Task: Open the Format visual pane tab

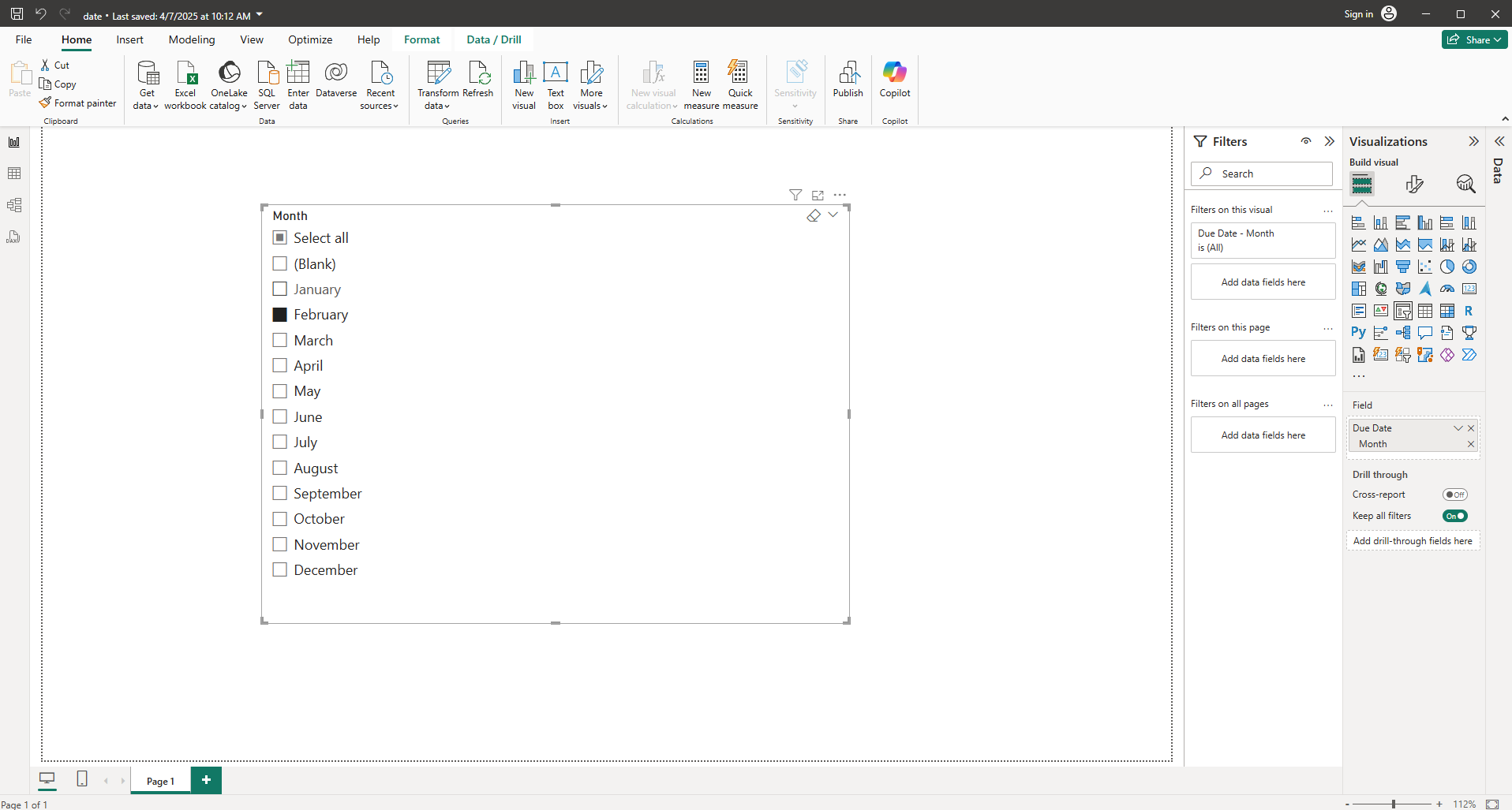Action: (1414, 184)
